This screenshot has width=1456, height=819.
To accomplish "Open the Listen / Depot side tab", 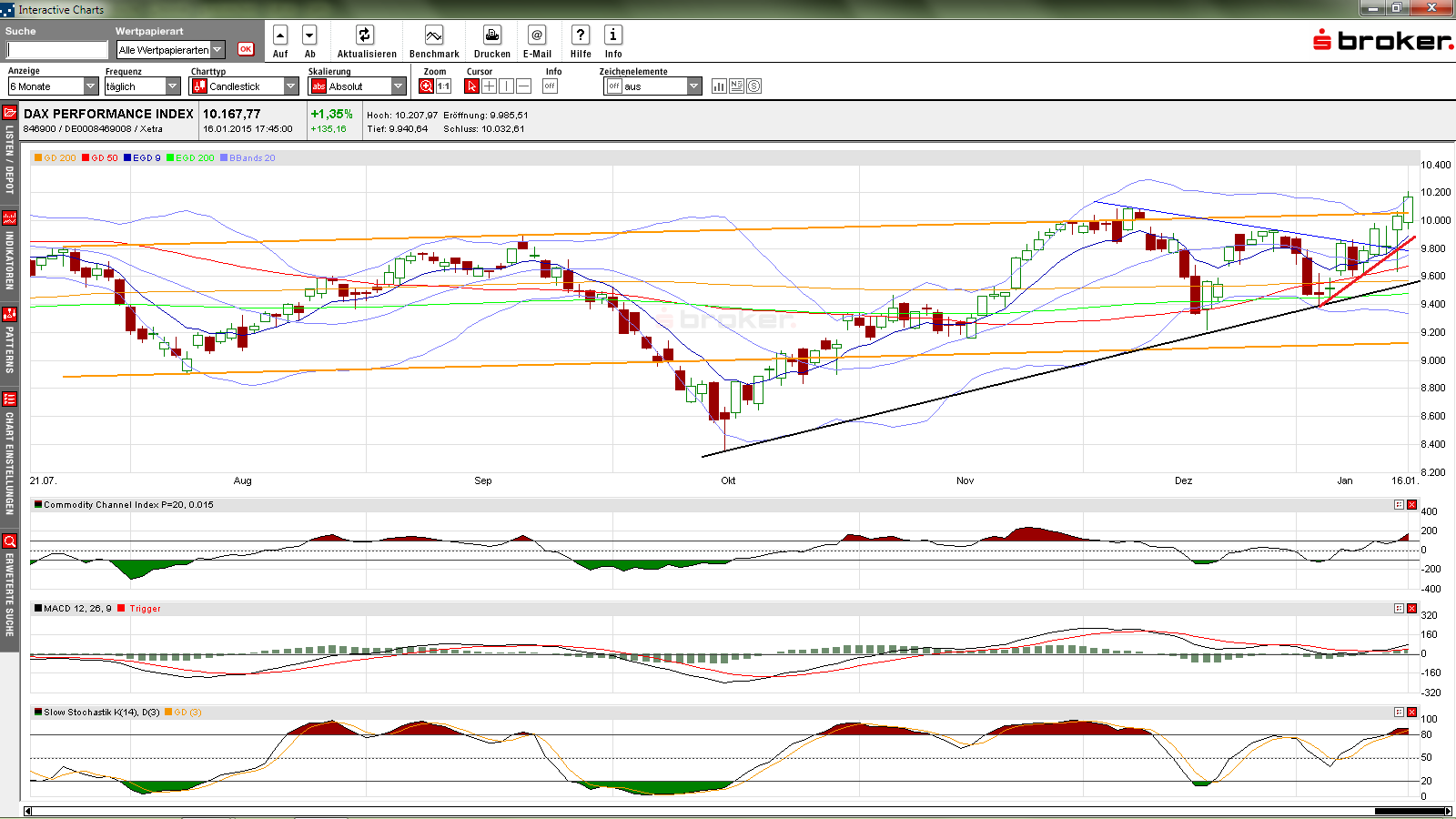I will tap(9, 152).
